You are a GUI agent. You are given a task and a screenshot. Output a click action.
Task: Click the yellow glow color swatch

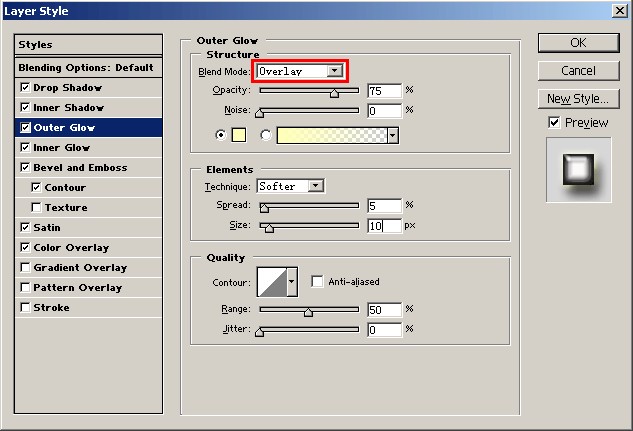240,135
